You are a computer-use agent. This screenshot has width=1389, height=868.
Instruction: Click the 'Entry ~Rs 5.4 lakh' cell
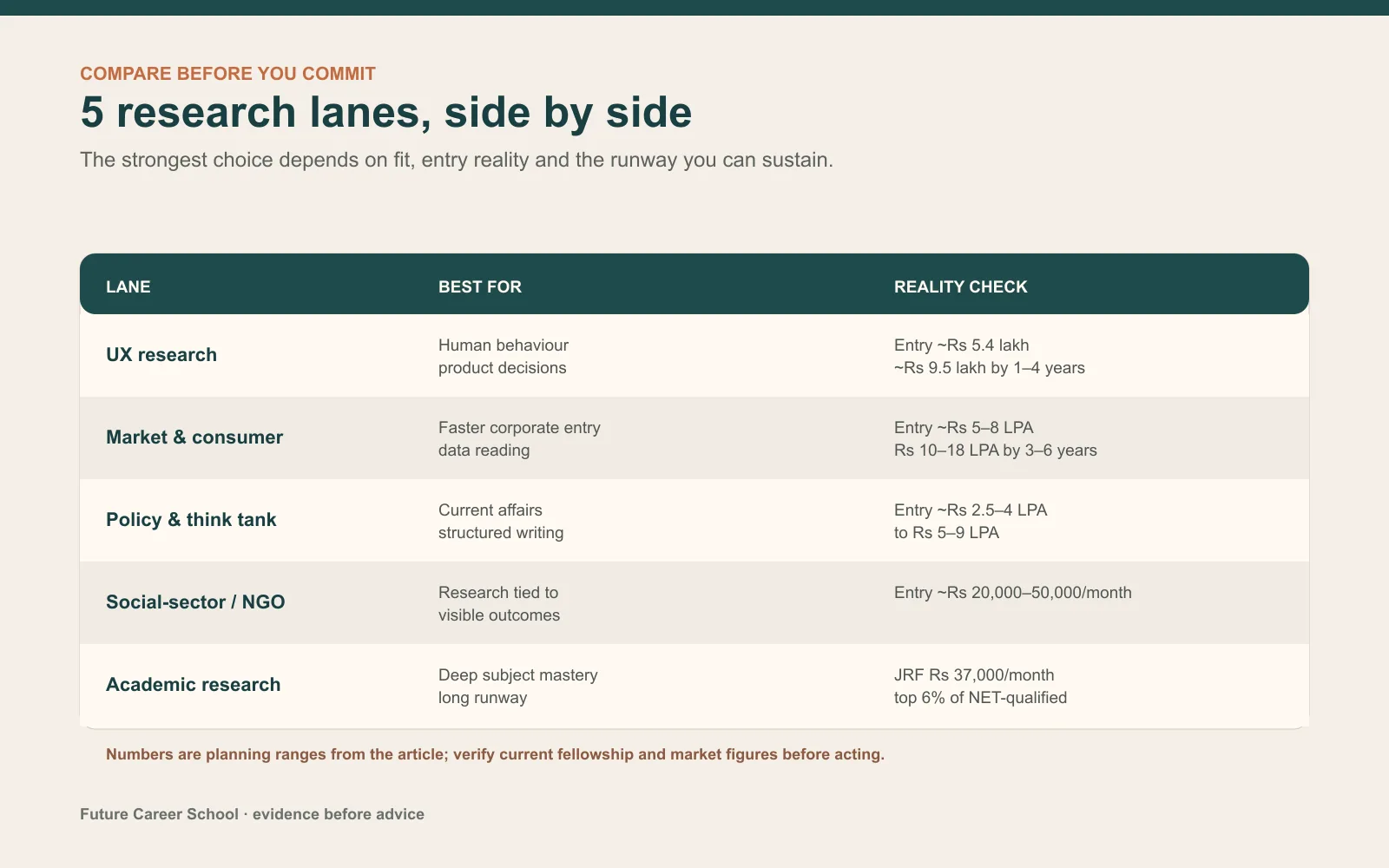tap(990, 356)
